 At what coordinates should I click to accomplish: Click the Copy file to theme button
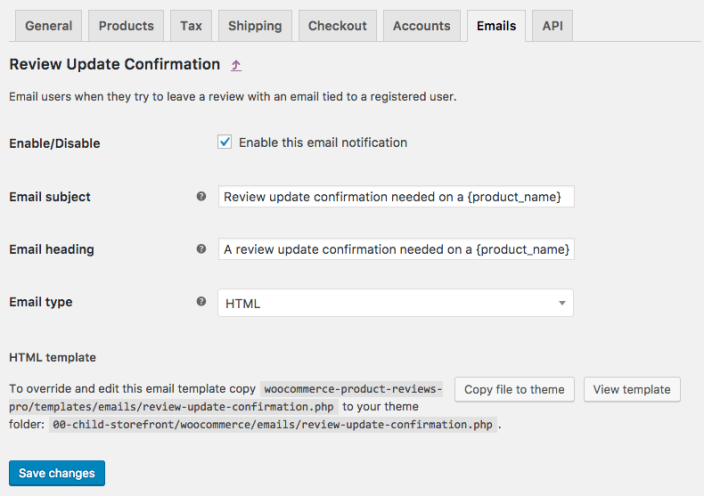click(514, 390)
